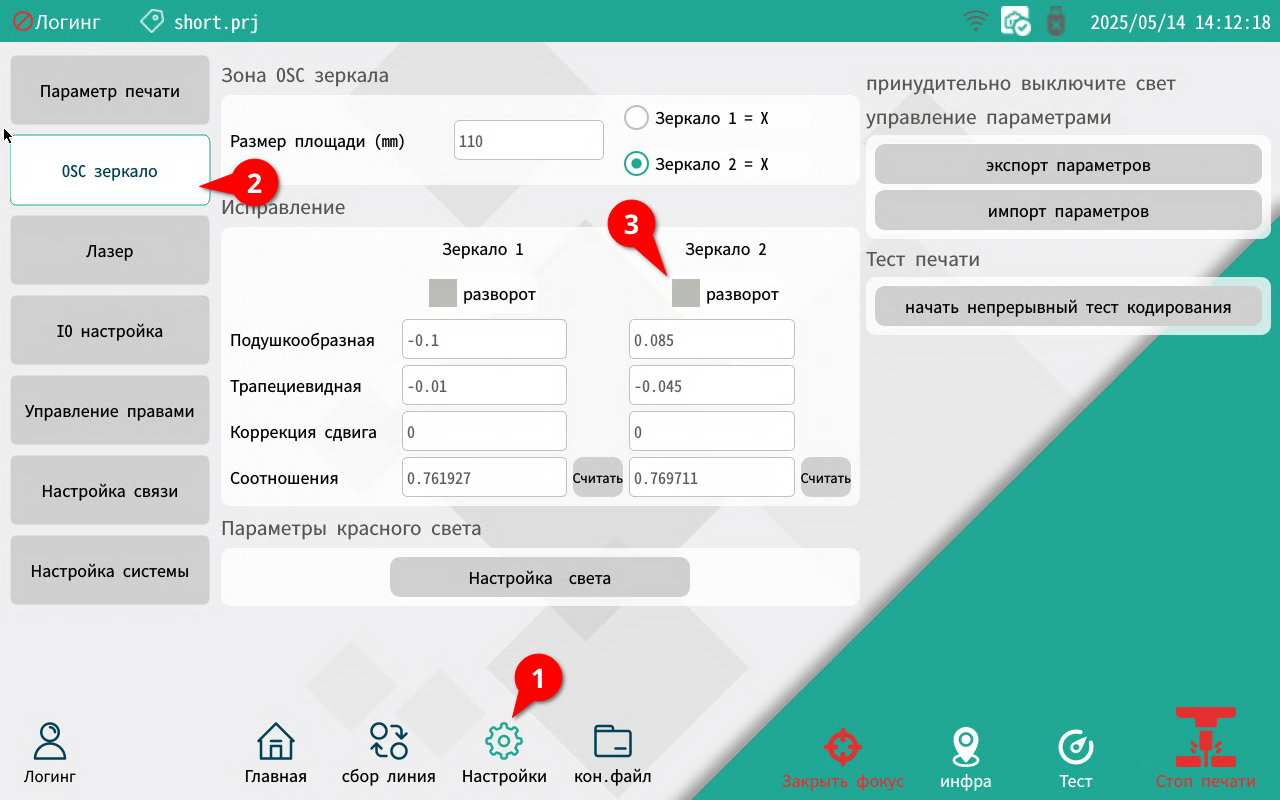
Task: Click the Закрыть фокус crosshair icon
Action: click(x=842, y=747)
